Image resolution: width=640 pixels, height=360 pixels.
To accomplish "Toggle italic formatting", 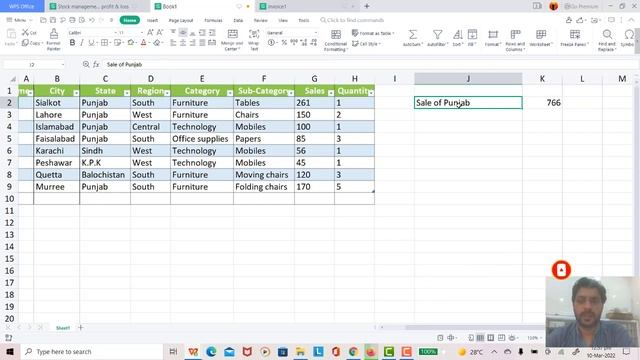I will (x=82, y=42).
